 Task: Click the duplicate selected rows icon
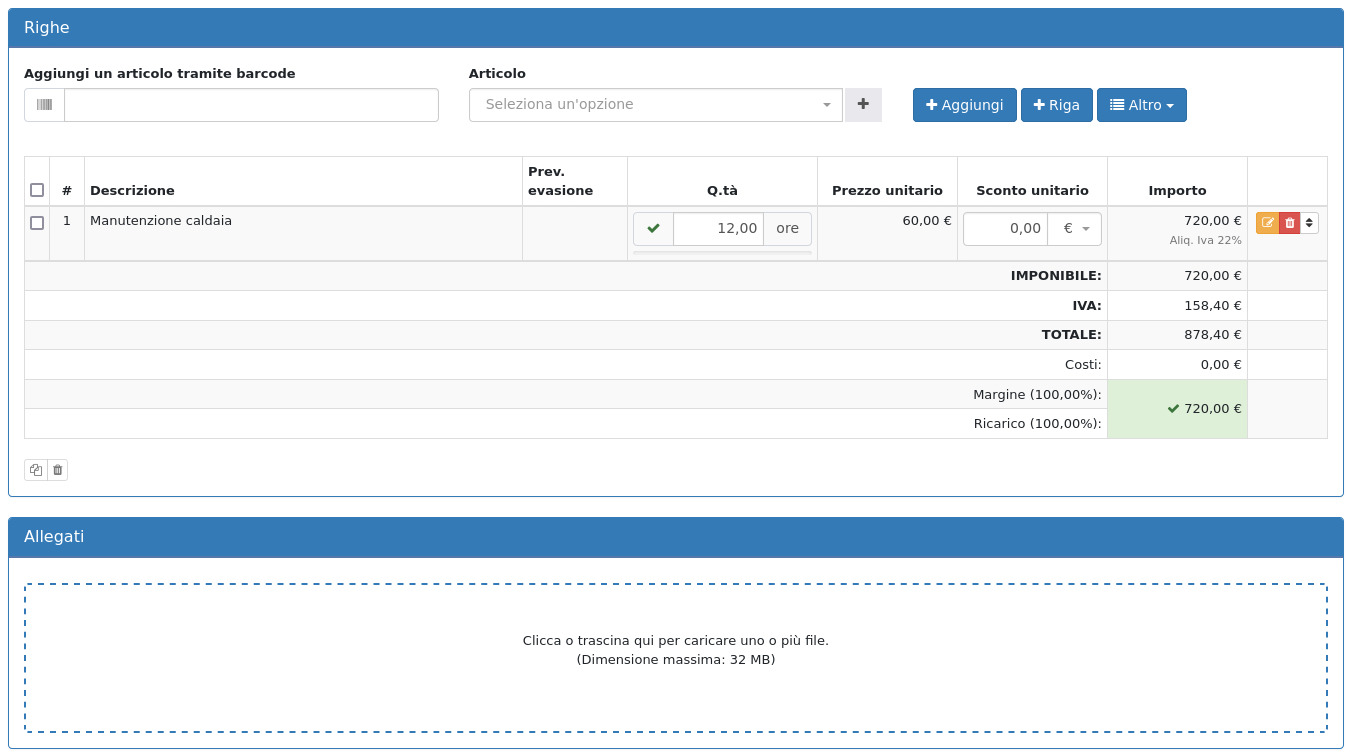click(x=36, y=470)
